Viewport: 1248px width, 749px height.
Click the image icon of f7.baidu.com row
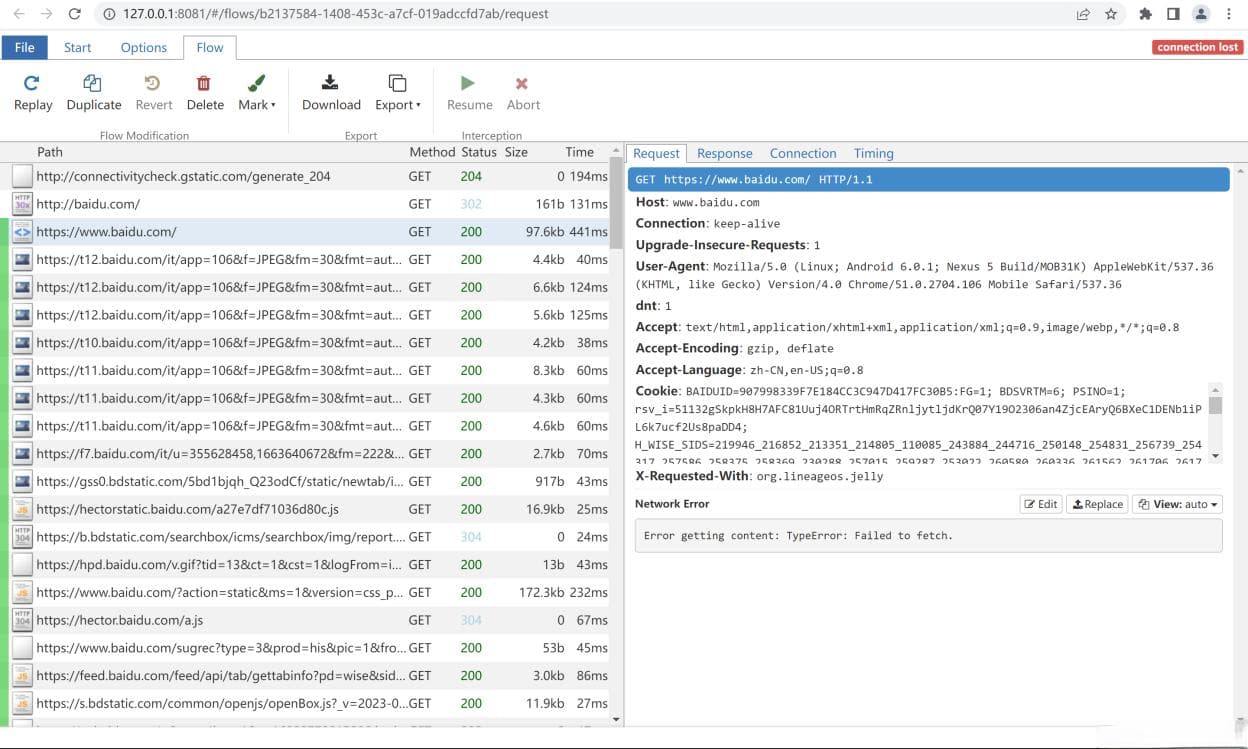22,454
